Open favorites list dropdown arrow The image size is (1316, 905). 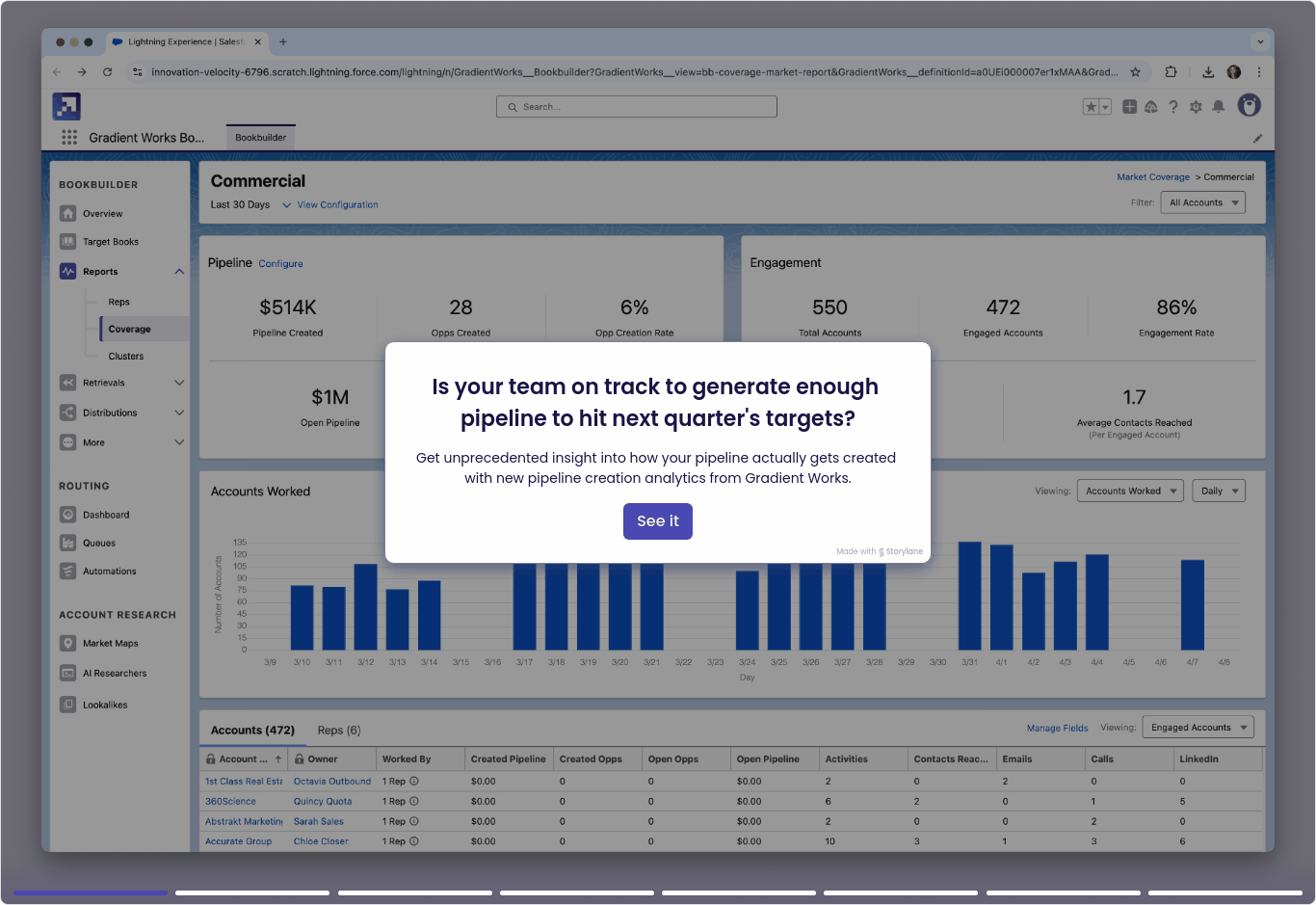(1106, 107)
